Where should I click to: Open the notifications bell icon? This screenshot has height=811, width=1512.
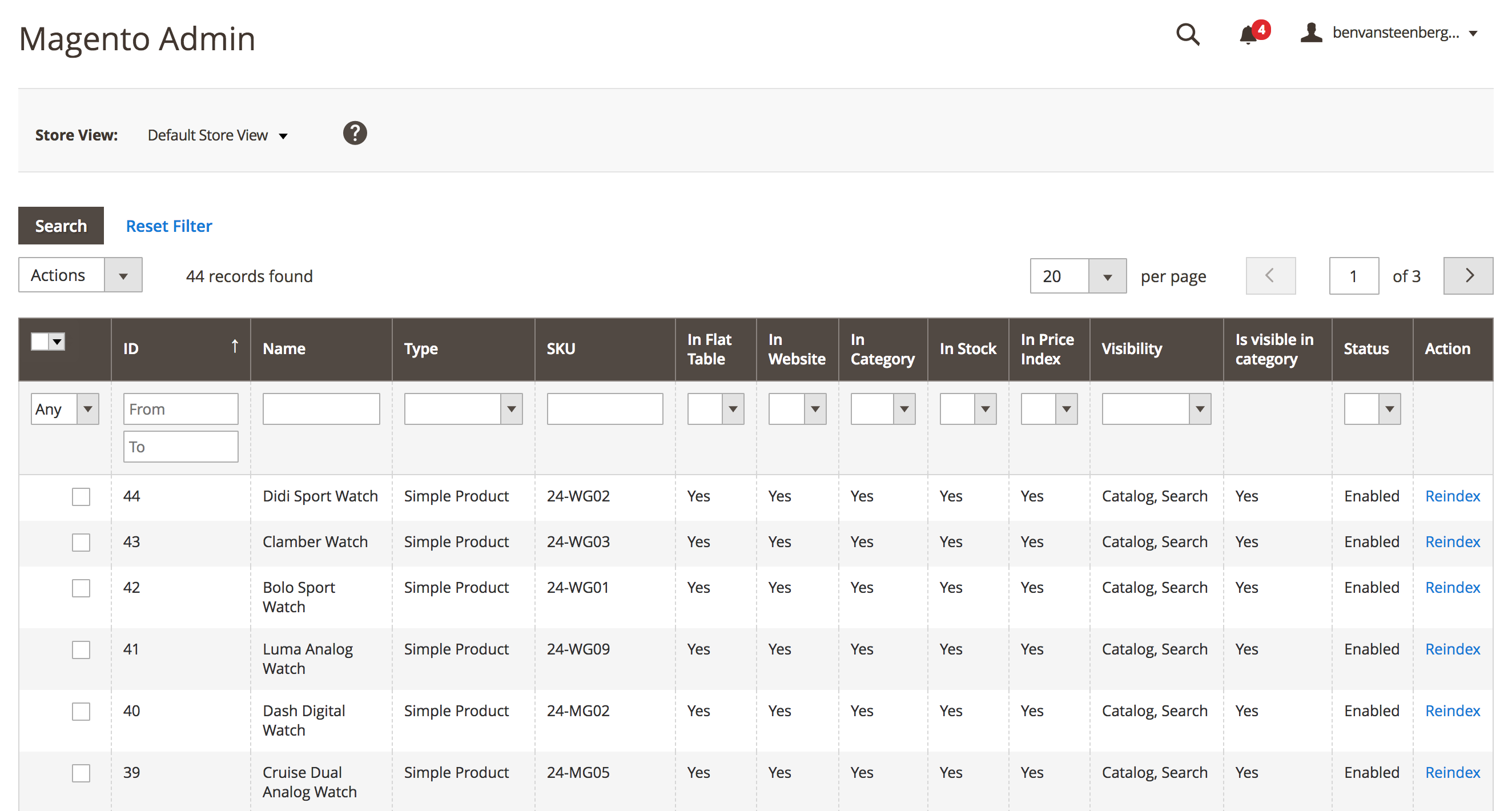point(1248,35)
